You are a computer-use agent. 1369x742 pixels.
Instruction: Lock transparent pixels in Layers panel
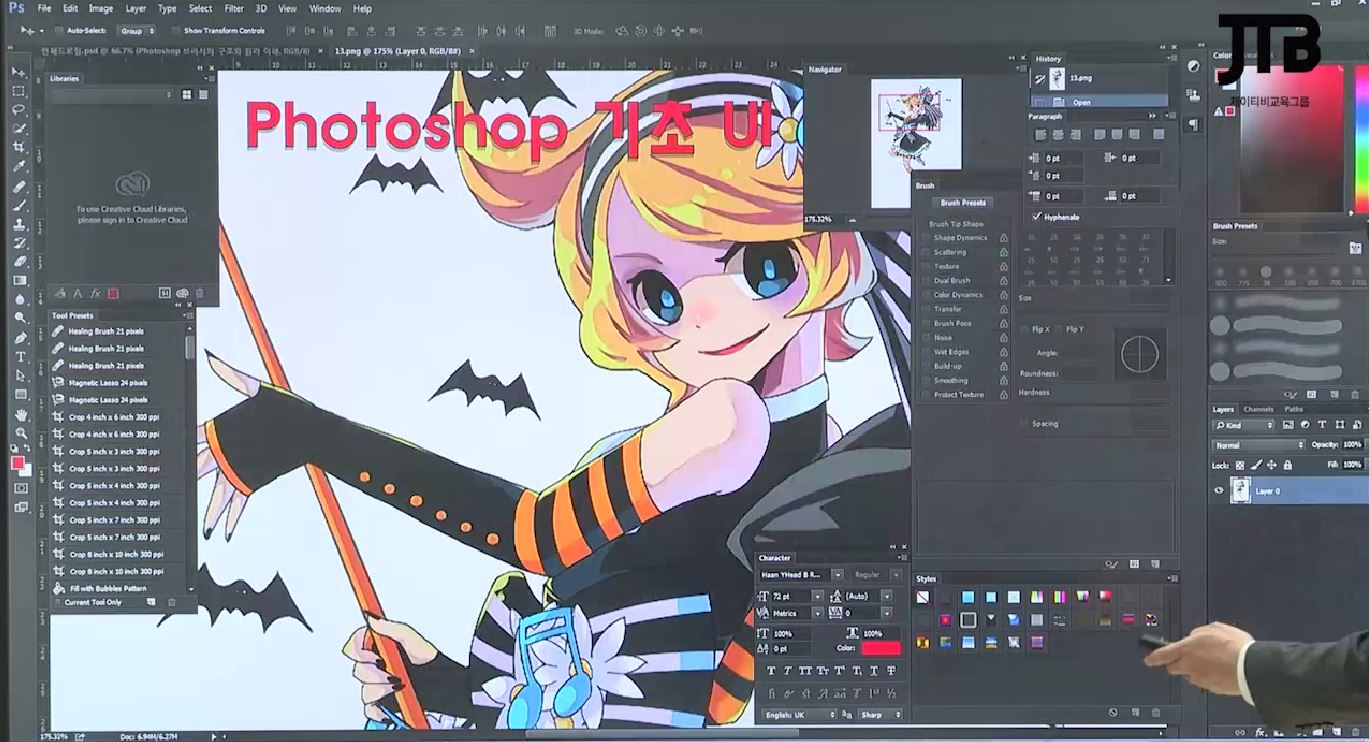[x=1241, y=465]
